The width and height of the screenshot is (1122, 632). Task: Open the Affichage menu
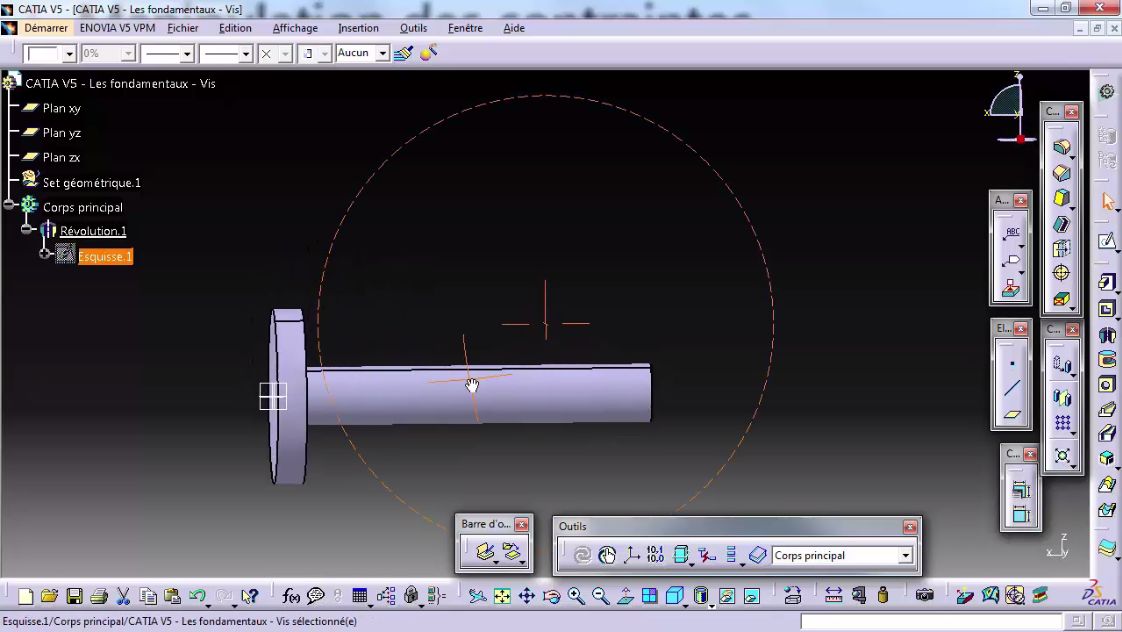click(294, 28)
